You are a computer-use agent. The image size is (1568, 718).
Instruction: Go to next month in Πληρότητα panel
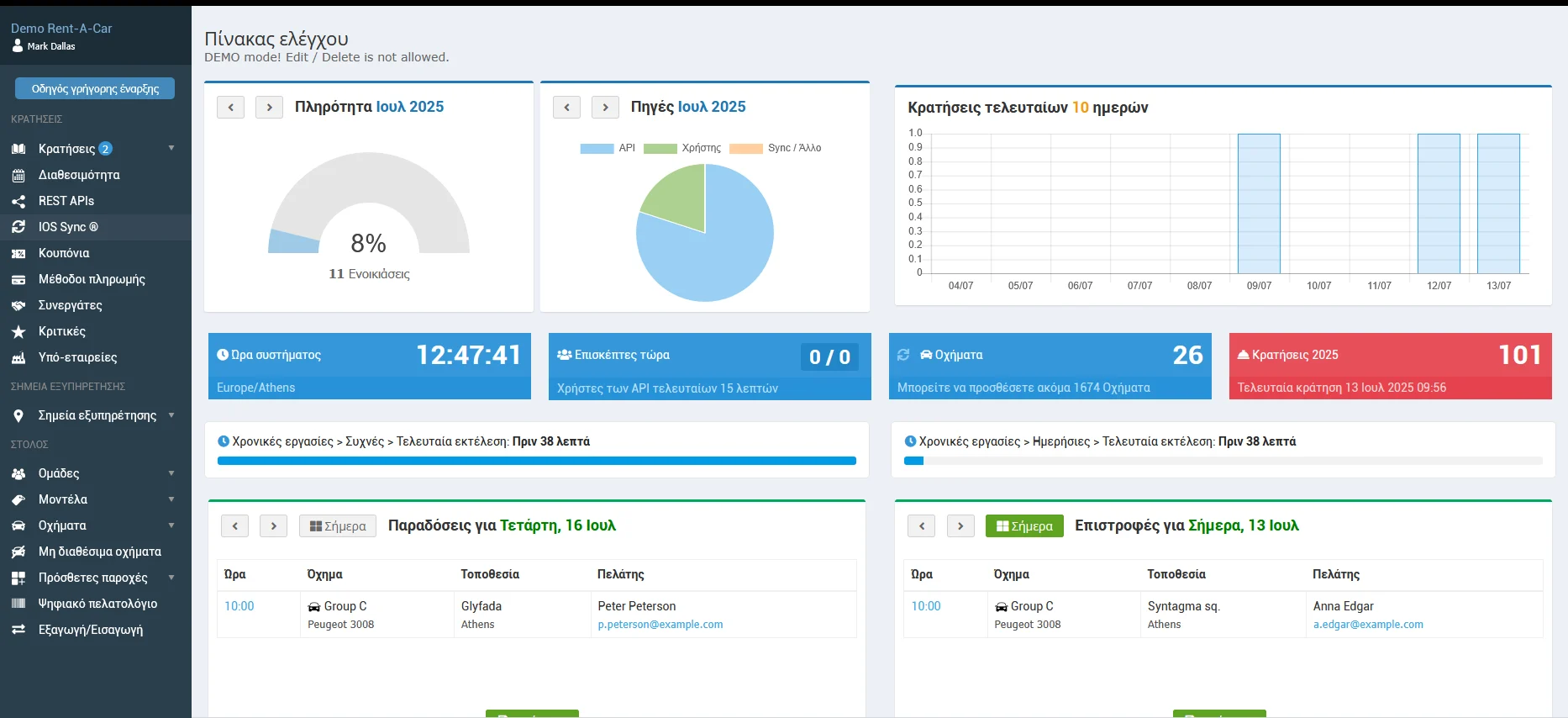(269, 108)
